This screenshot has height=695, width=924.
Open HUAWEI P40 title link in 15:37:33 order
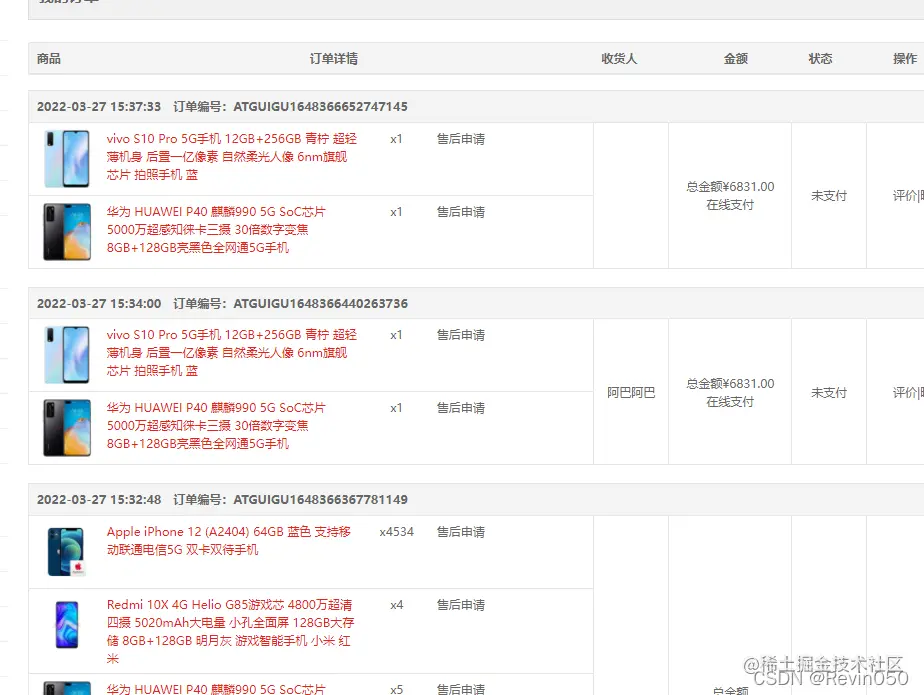point(216,230)
